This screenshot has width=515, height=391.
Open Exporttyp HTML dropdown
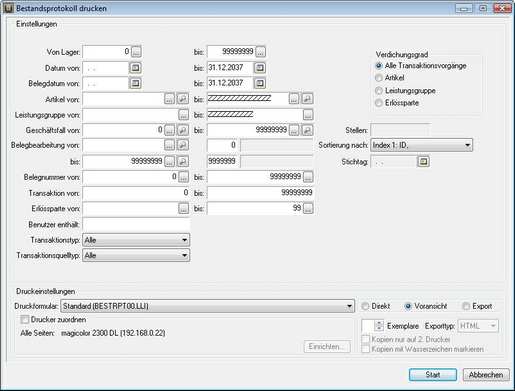click(478, 326)
